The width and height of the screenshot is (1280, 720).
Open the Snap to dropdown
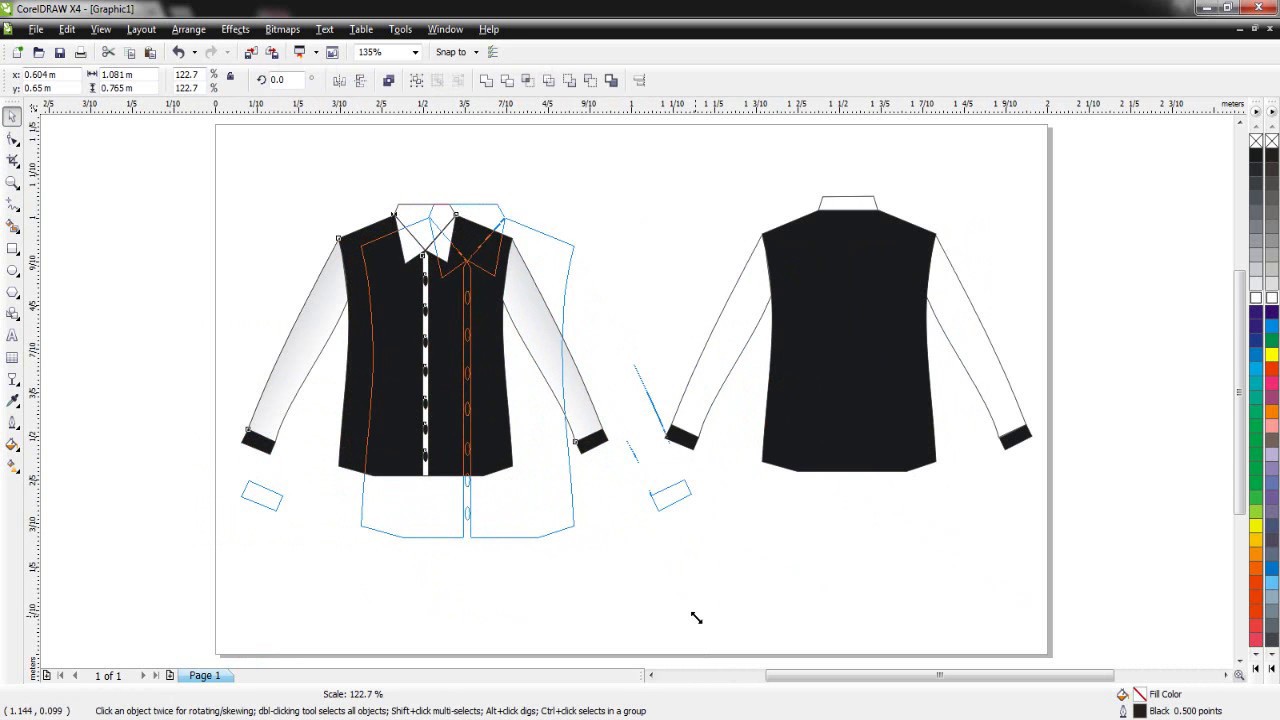click(x=475, y=52)
